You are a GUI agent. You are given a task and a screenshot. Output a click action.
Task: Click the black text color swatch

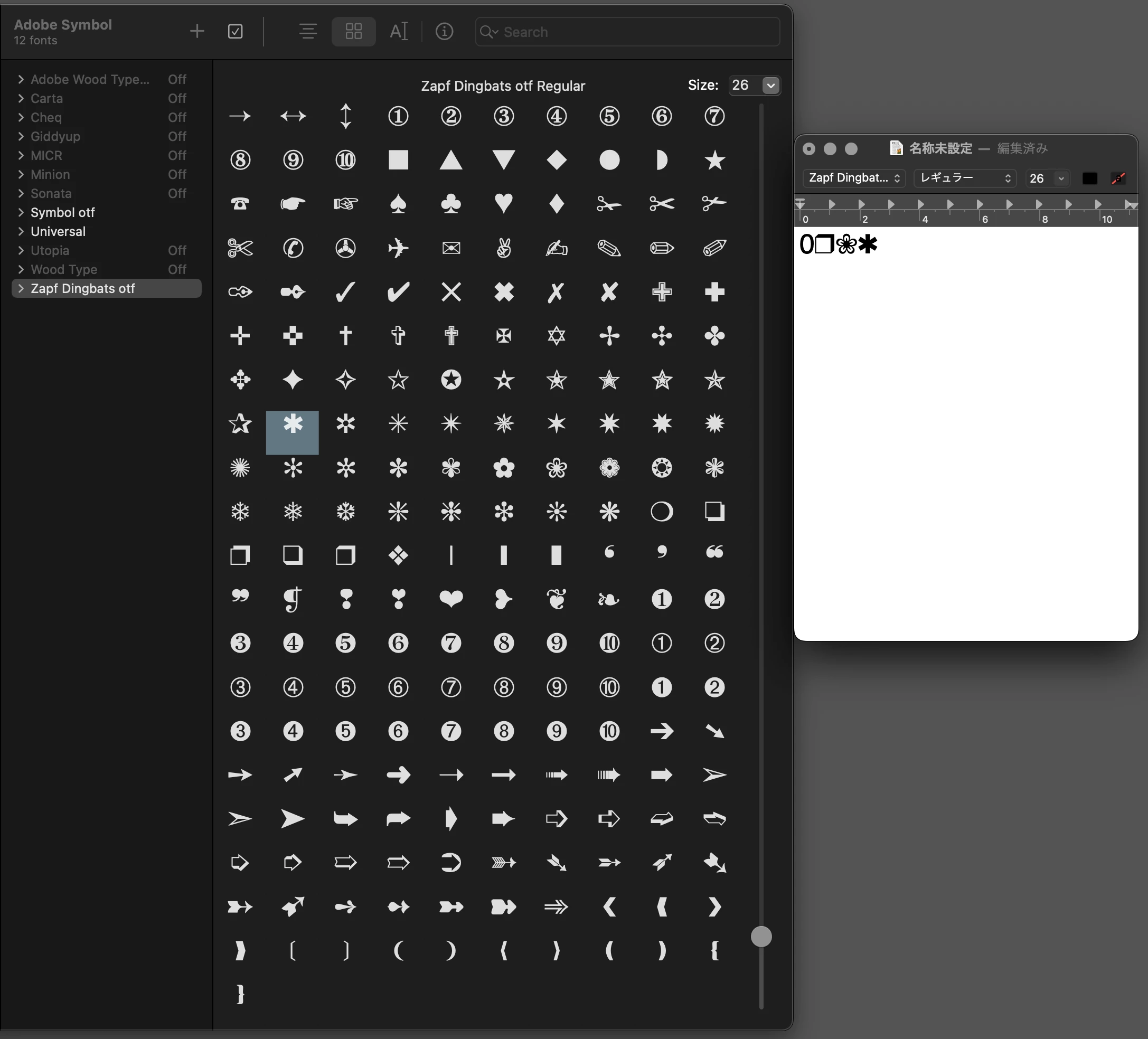[1089, 178]
